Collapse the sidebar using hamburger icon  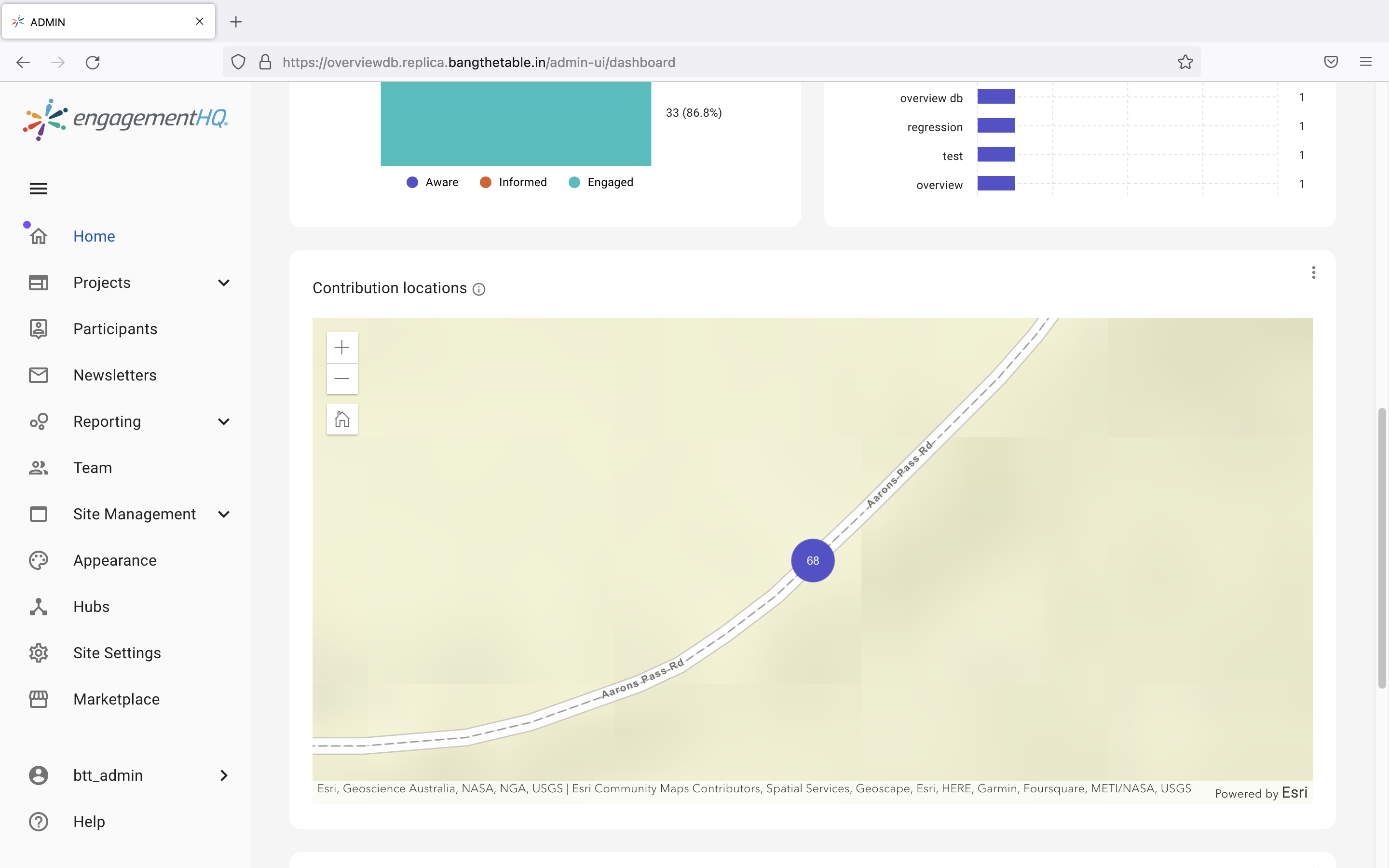coord(39,188)
